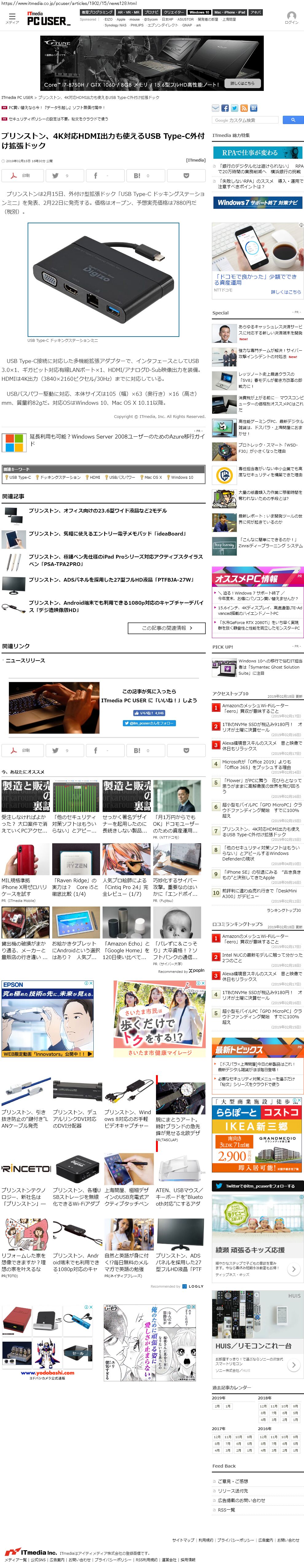
Task: Open the プロナビ nav tab
Action: (151, 12)
